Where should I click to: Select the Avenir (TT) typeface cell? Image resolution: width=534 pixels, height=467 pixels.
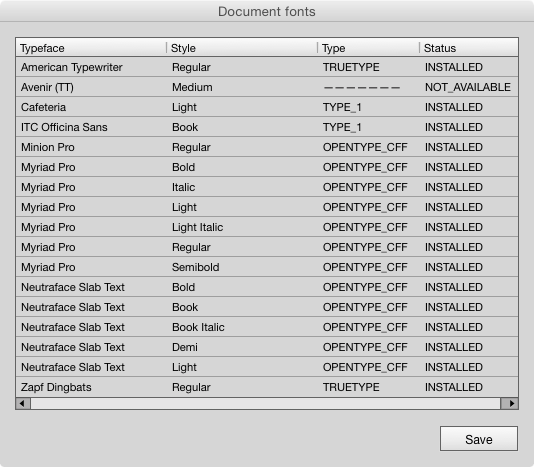pyautogui.click(x=47, y=88)
